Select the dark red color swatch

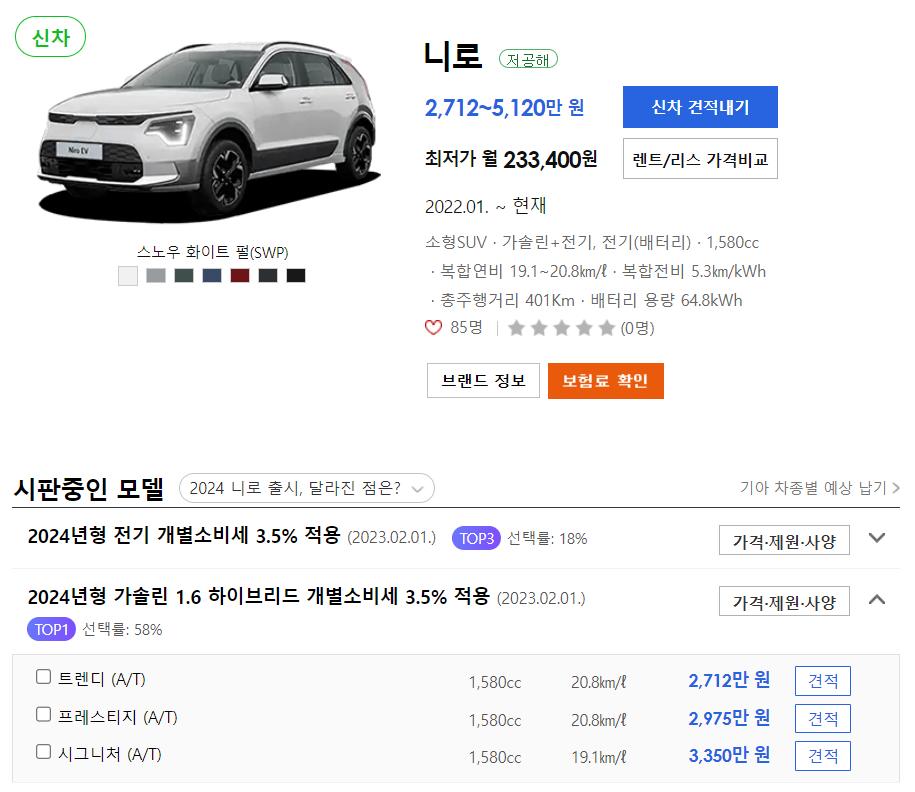[x=240, y=275]
